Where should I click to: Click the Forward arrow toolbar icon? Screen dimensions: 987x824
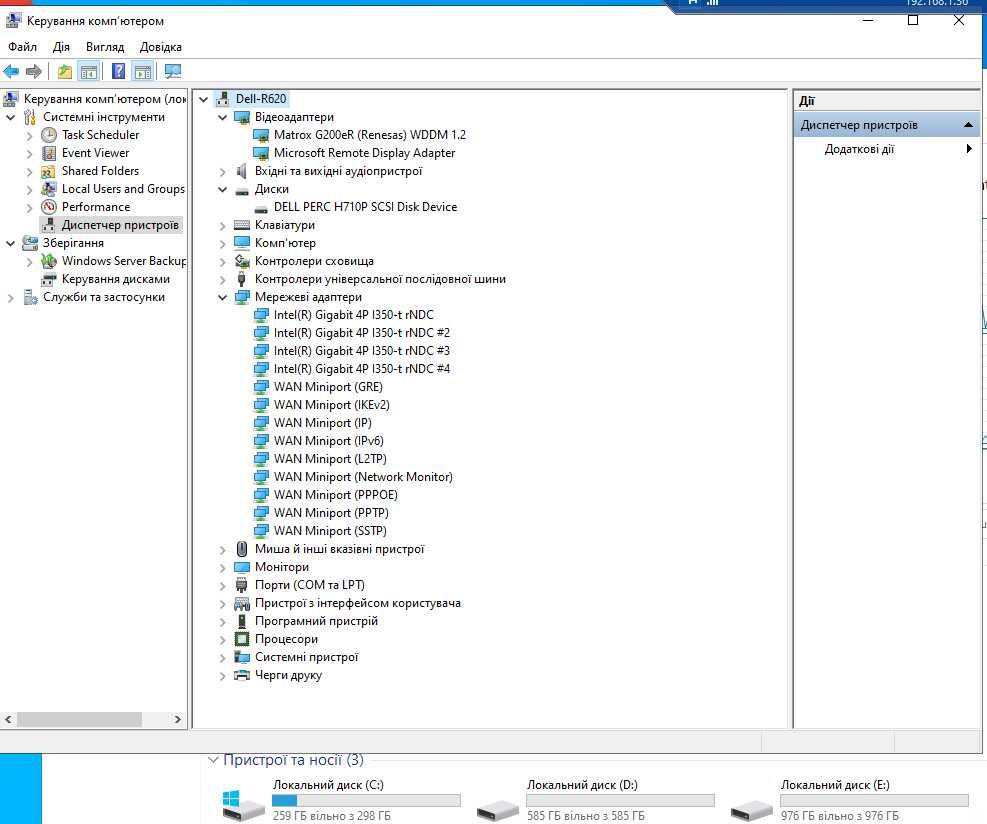coord(34,72)
